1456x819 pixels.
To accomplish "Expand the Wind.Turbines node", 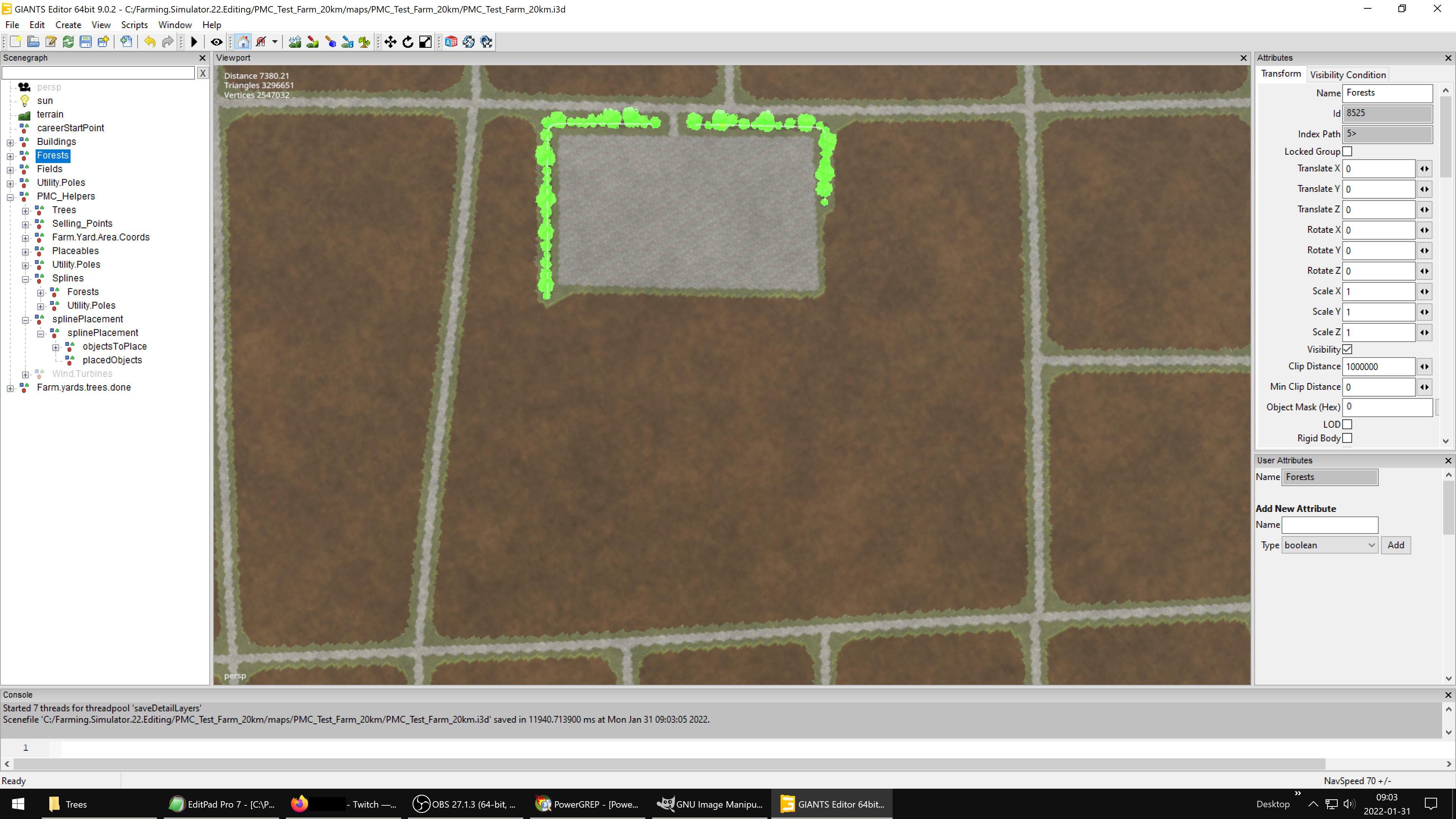I will [25, 375].
